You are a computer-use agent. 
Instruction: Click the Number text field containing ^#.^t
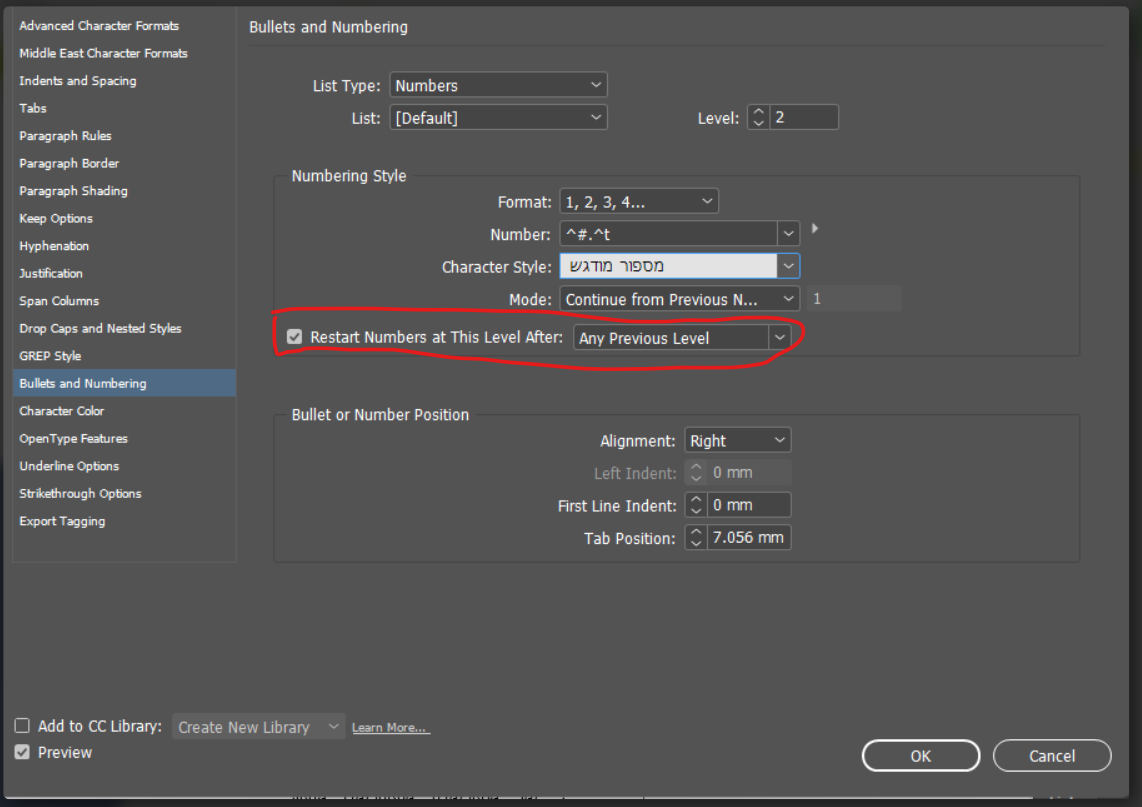668,235
